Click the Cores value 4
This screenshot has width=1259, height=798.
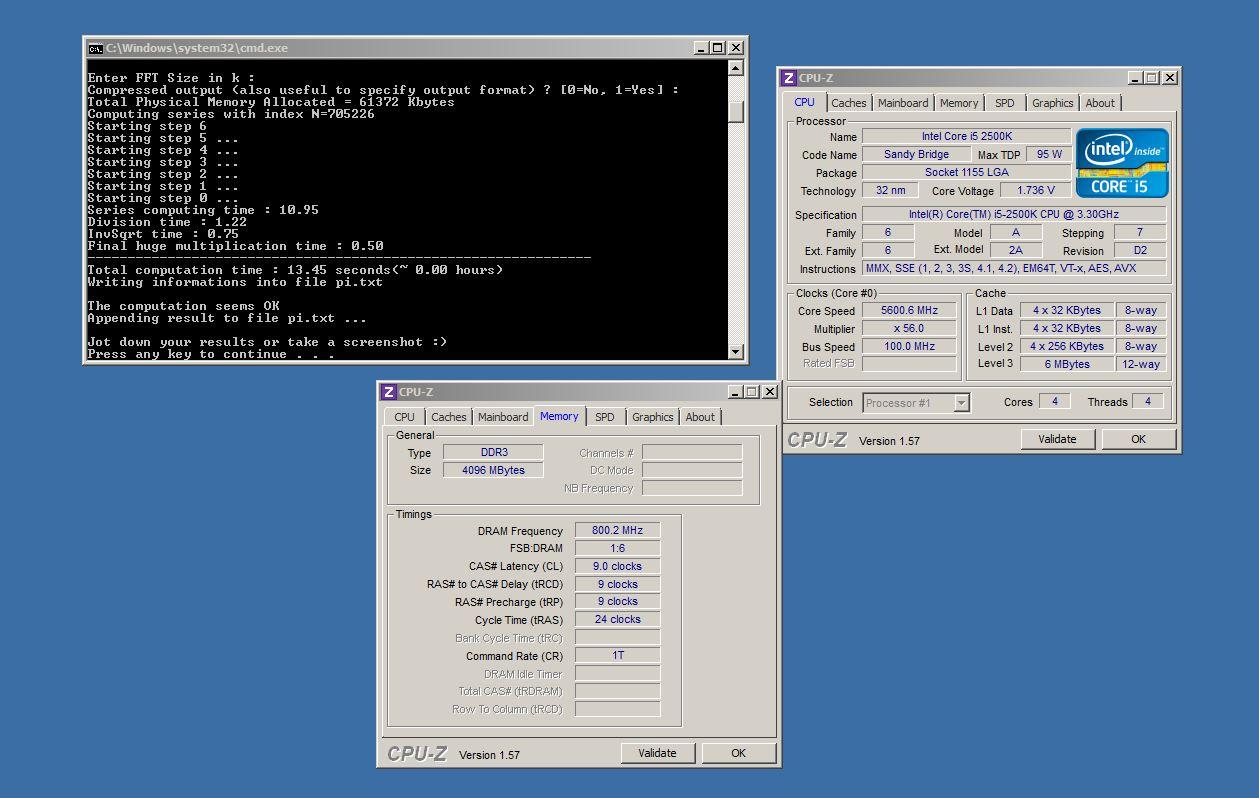click(1054, 402)
